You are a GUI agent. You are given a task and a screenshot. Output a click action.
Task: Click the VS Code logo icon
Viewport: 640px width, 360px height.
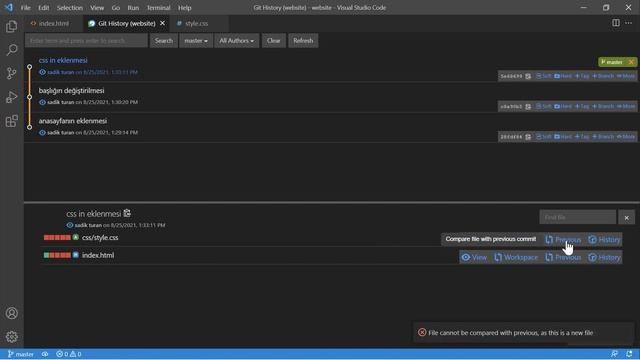[x=9, y=7]
